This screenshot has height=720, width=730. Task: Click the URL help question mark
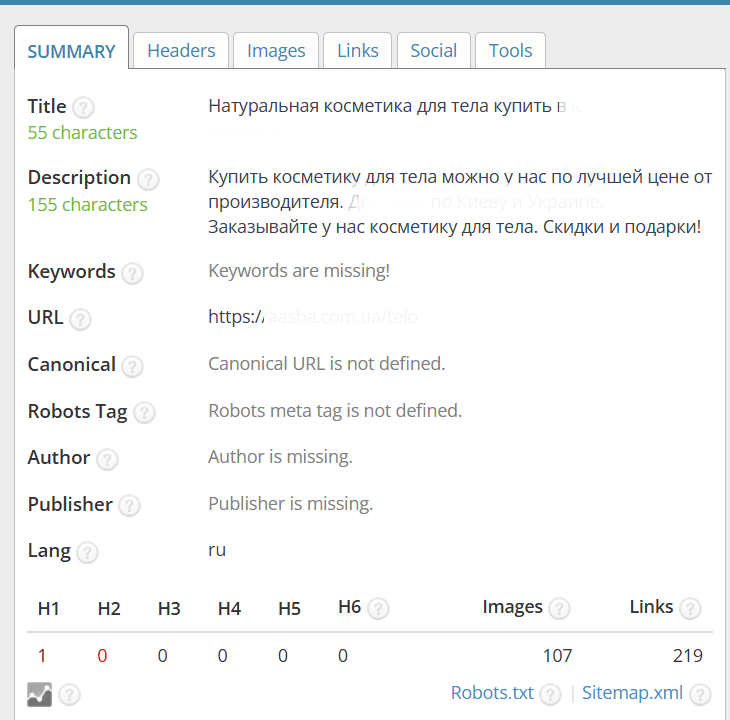tap(80, 319)
